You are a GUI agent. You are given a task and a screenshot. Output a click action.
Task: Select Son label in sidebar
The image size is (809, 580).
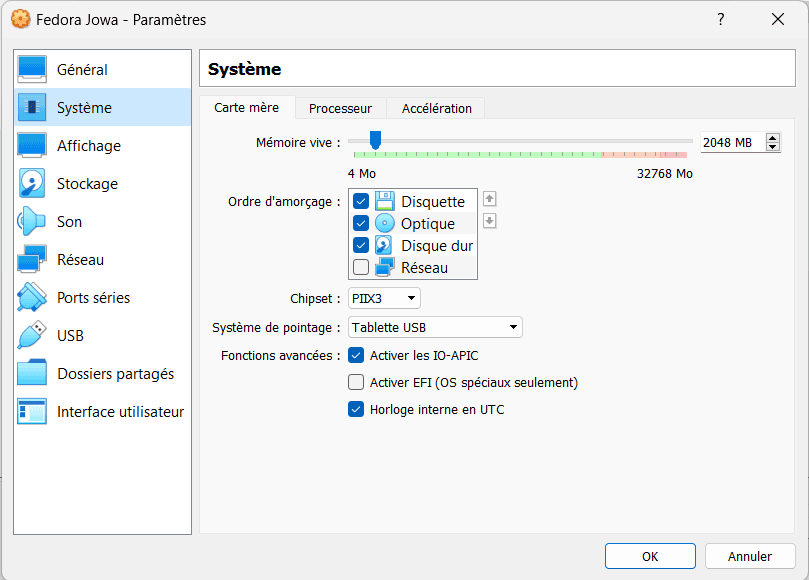click(x=69, y=222)
